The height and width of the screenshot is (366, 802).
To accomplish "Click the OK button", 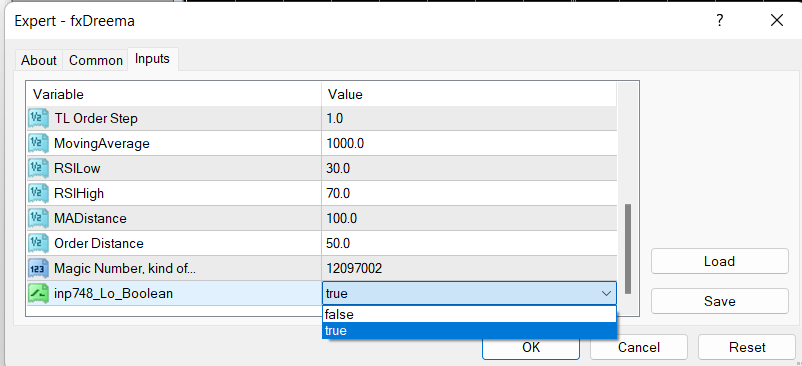I will tap(531, 348).
